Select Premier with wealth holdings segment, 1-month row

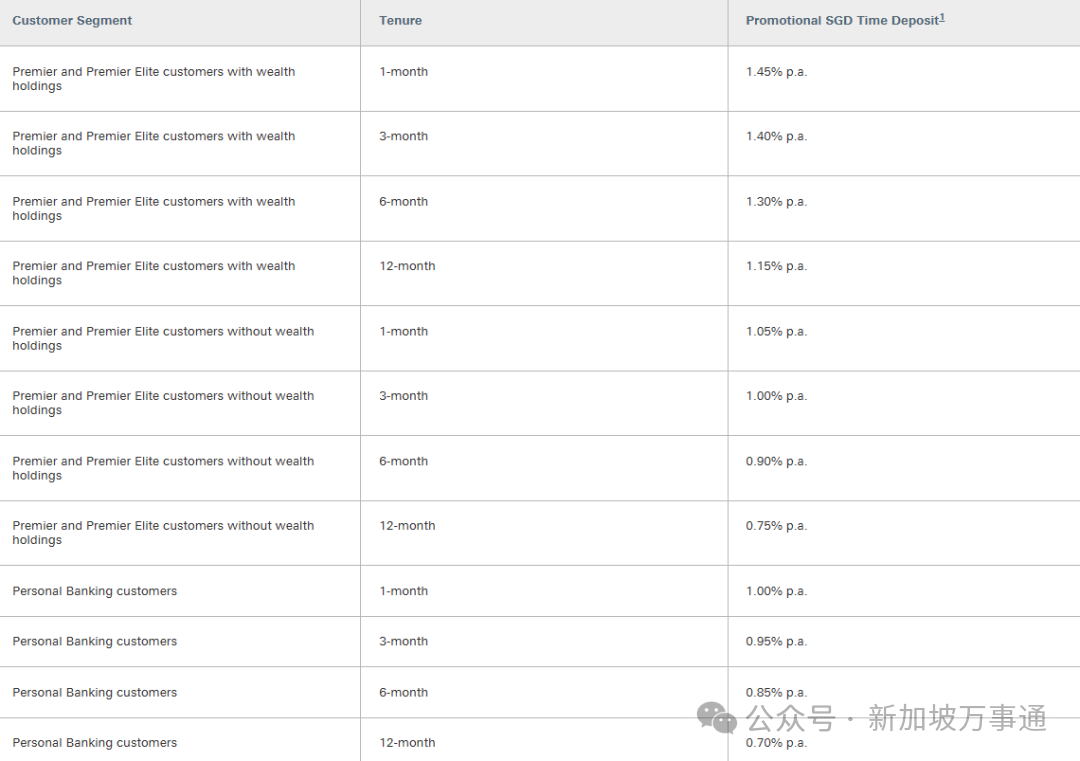[x=154, y=79]
